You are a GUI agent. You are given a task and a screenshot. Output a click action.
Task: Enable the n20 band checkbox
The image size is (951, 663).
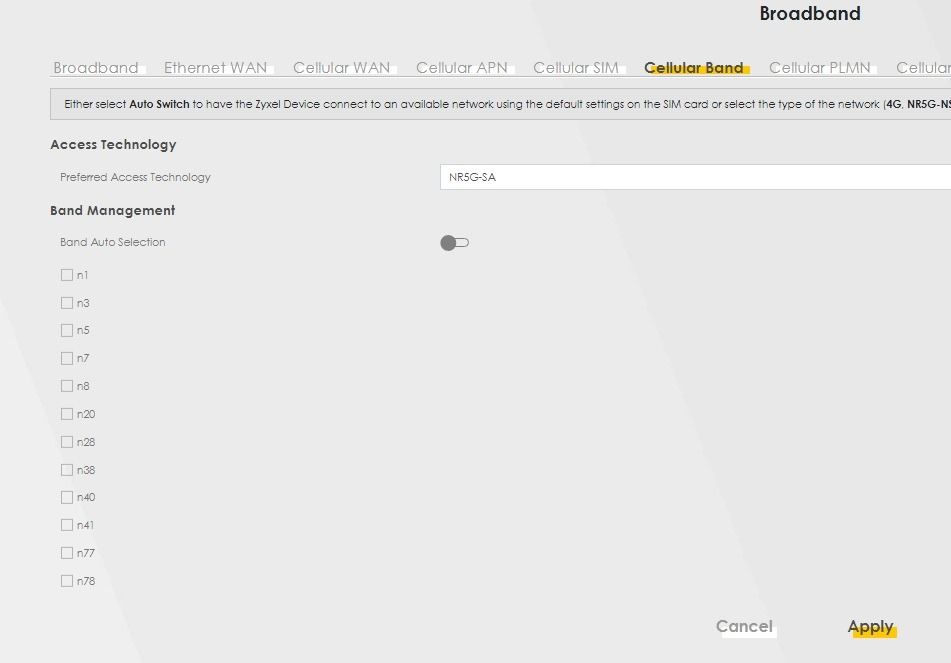pos(67,414)
